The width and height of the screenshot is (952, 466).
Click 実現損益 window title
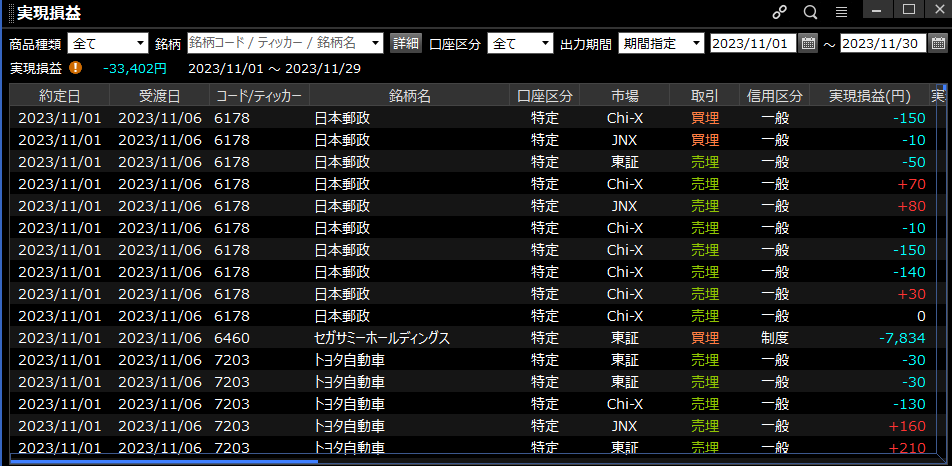pos(49,12)
